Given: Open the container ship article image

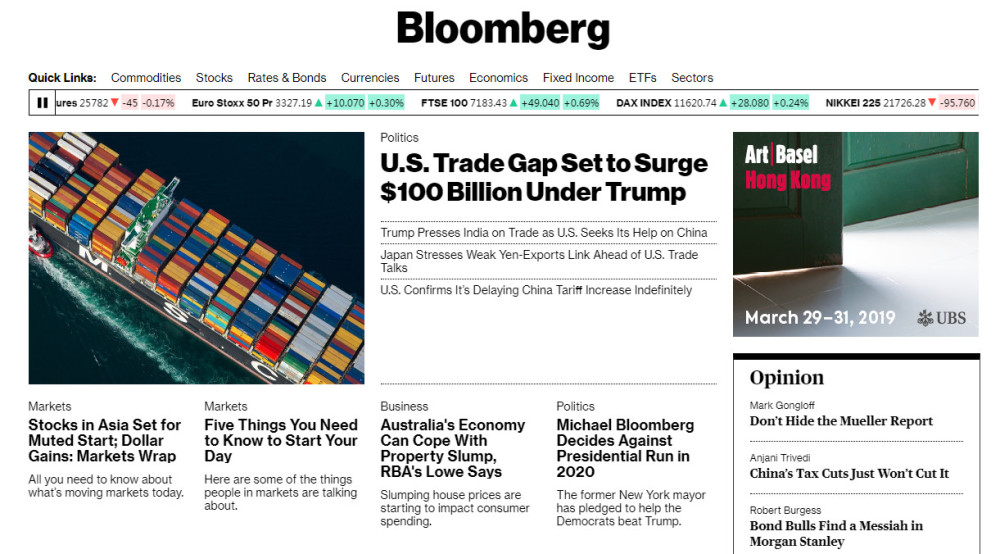Looking at the screenshot, I should [196, 258].
